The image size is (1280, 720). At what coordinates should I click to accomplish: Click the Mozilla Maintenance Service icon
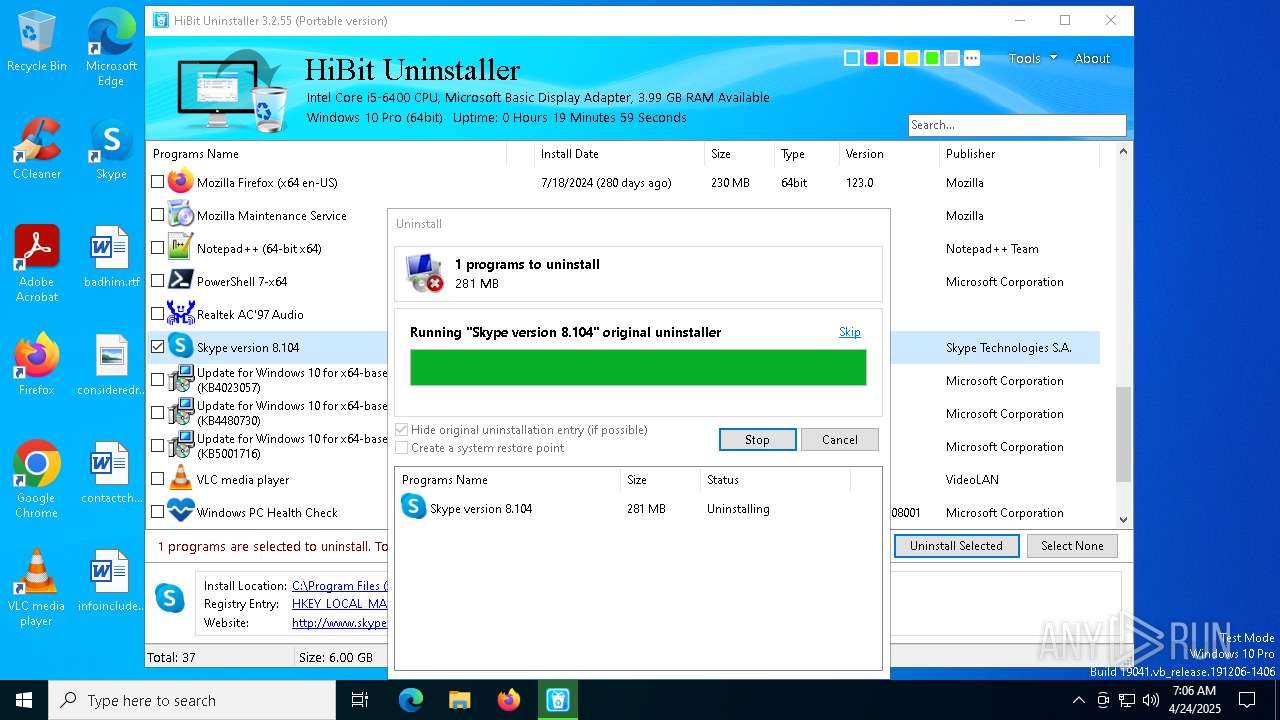(180, 215)
